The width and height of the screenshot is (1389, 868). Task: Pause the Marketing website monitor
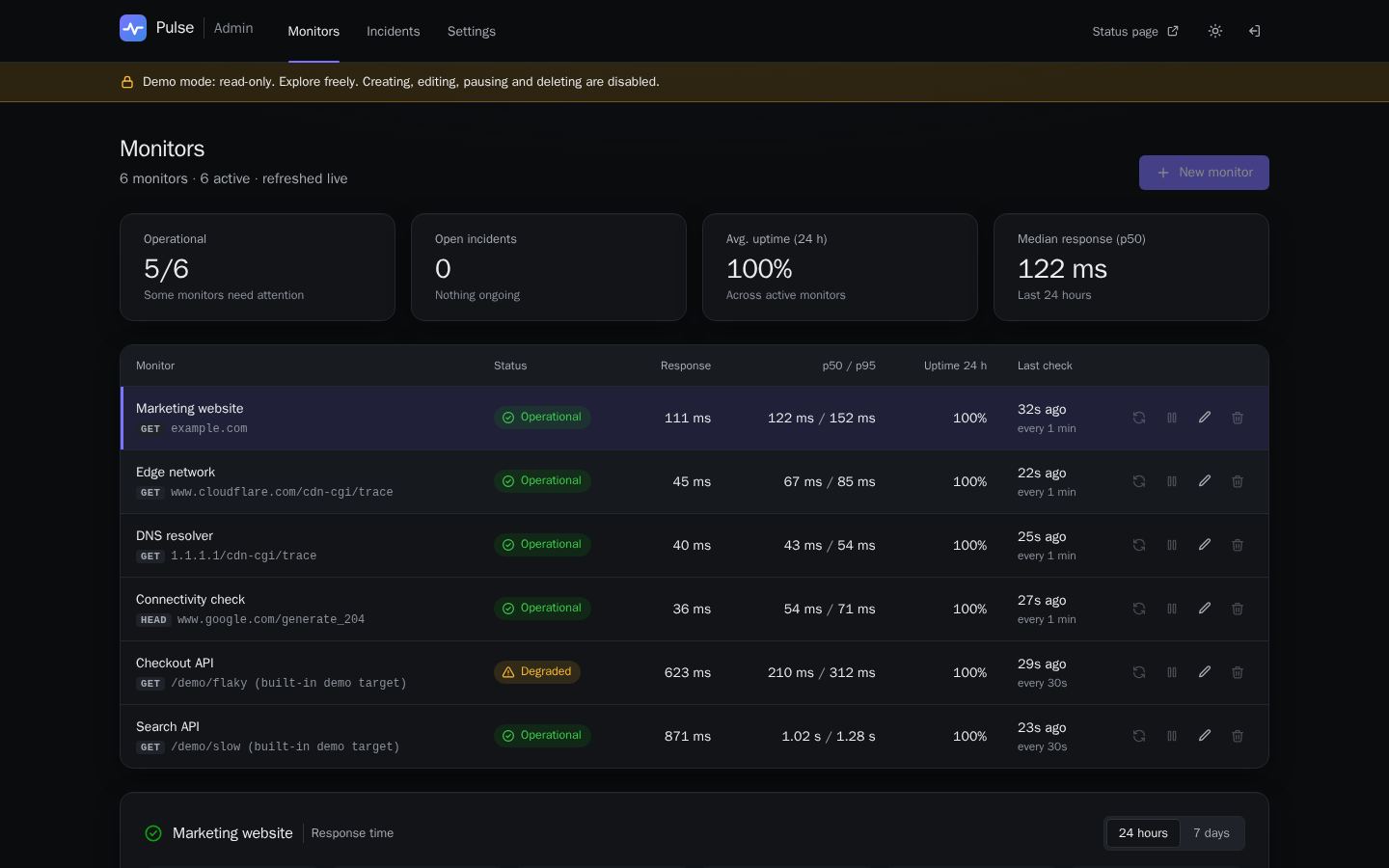click(1172, 418)
